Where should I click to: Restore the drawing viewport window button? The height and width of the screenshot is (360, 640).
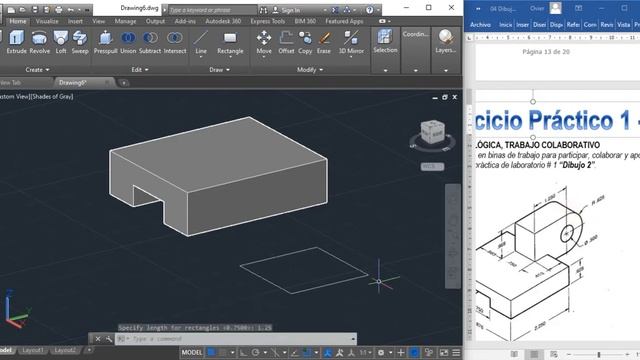444,97
